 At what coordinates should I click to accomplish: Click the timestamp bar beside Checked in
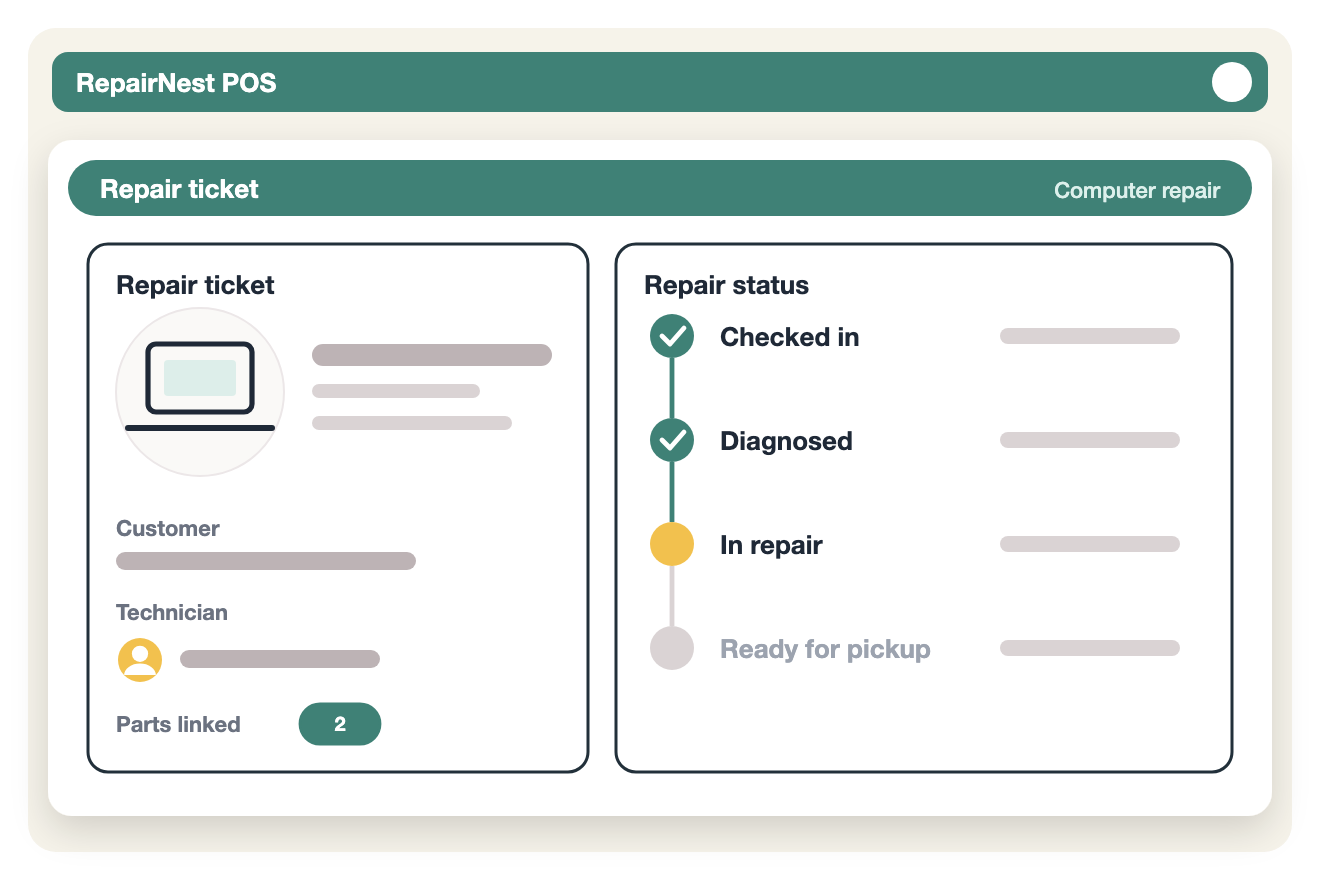(x=1090, y=336)
